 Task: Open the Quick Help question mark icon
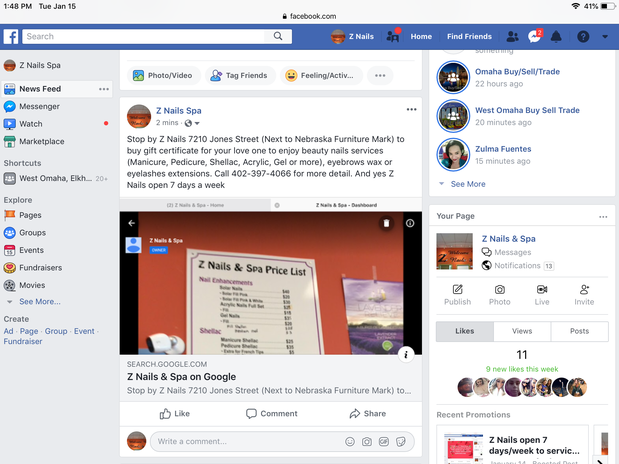pyautogui.click(x=583, y=37)
